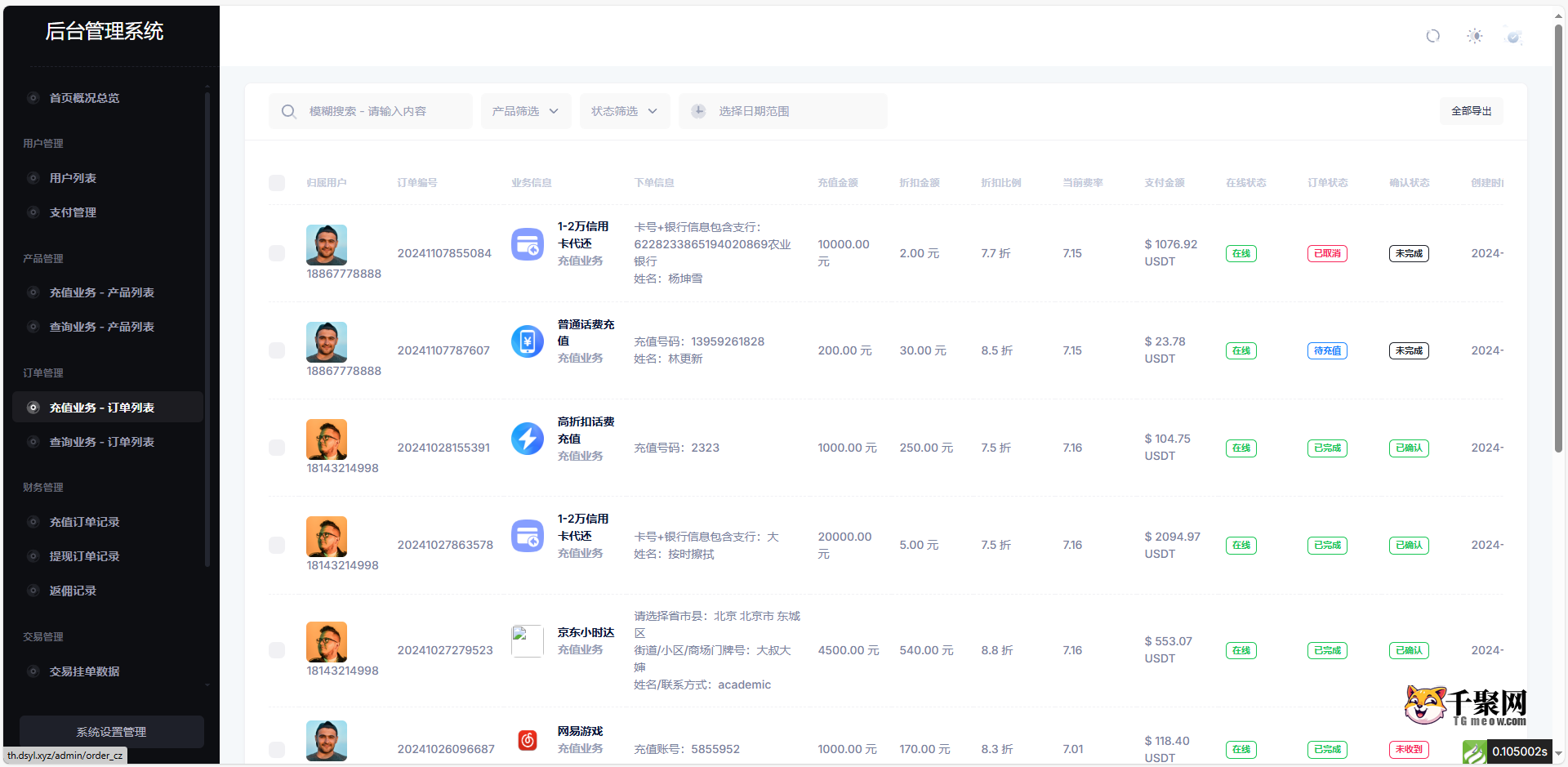The width and height of the screenshot is (1568, 767).
Task: Check the row for order 20241027863578
Action: point(277,545)
